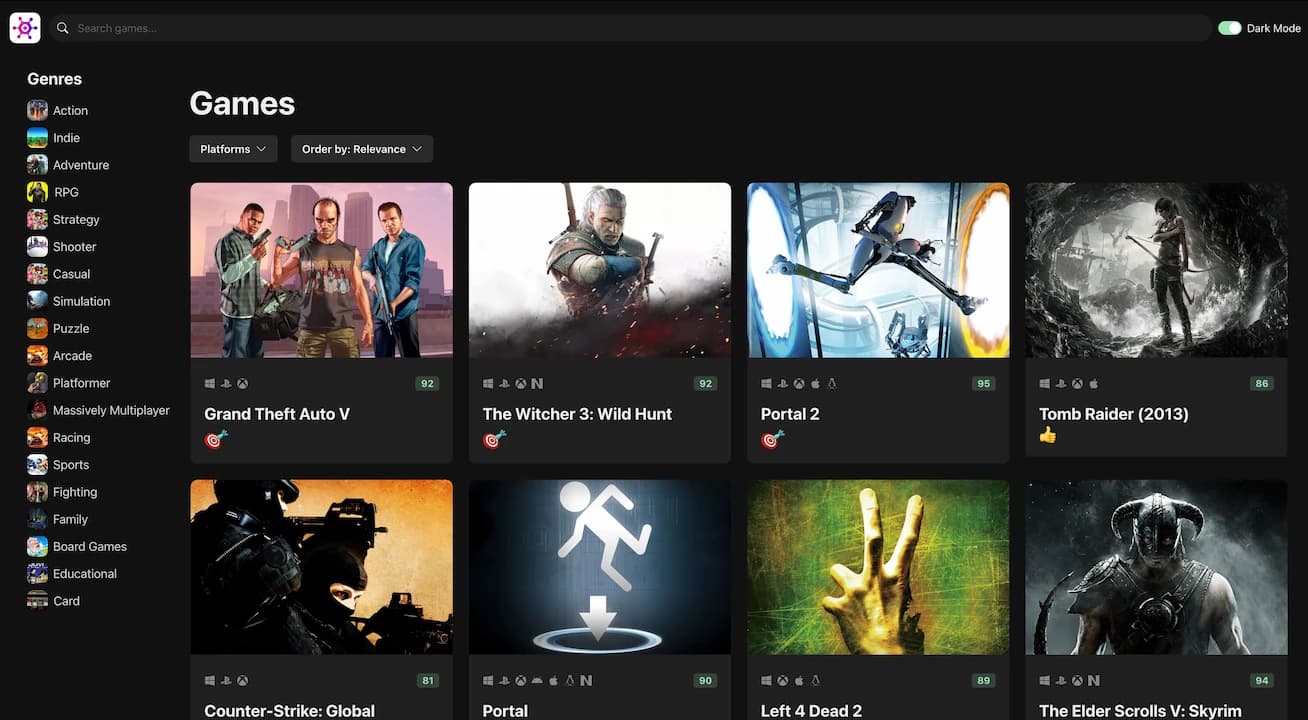Click the 95 score badge on Portal 2
Image resolution: width=1308 pixels, height=720 pixels.
coord(983,384)
